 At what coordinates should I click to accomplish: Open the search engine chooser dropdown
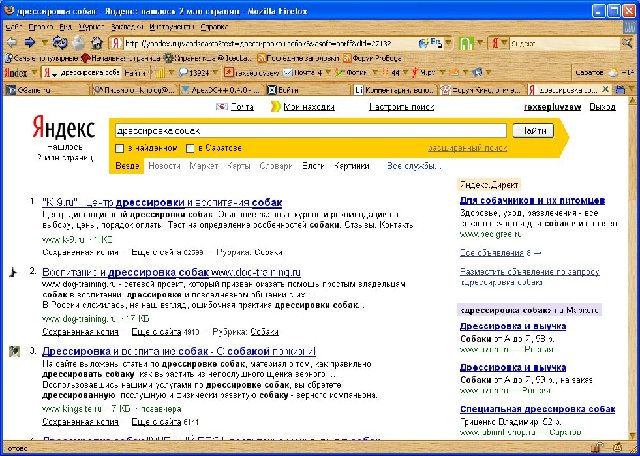pos(504,43)
